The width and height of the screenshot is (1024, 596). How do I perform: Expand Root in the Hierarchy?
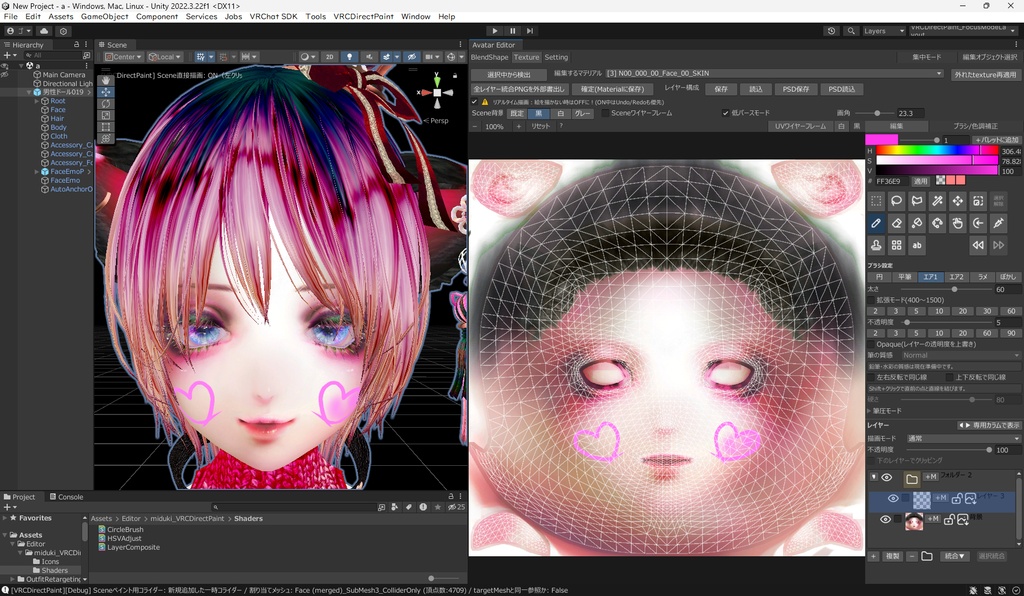tap(37, 101)
